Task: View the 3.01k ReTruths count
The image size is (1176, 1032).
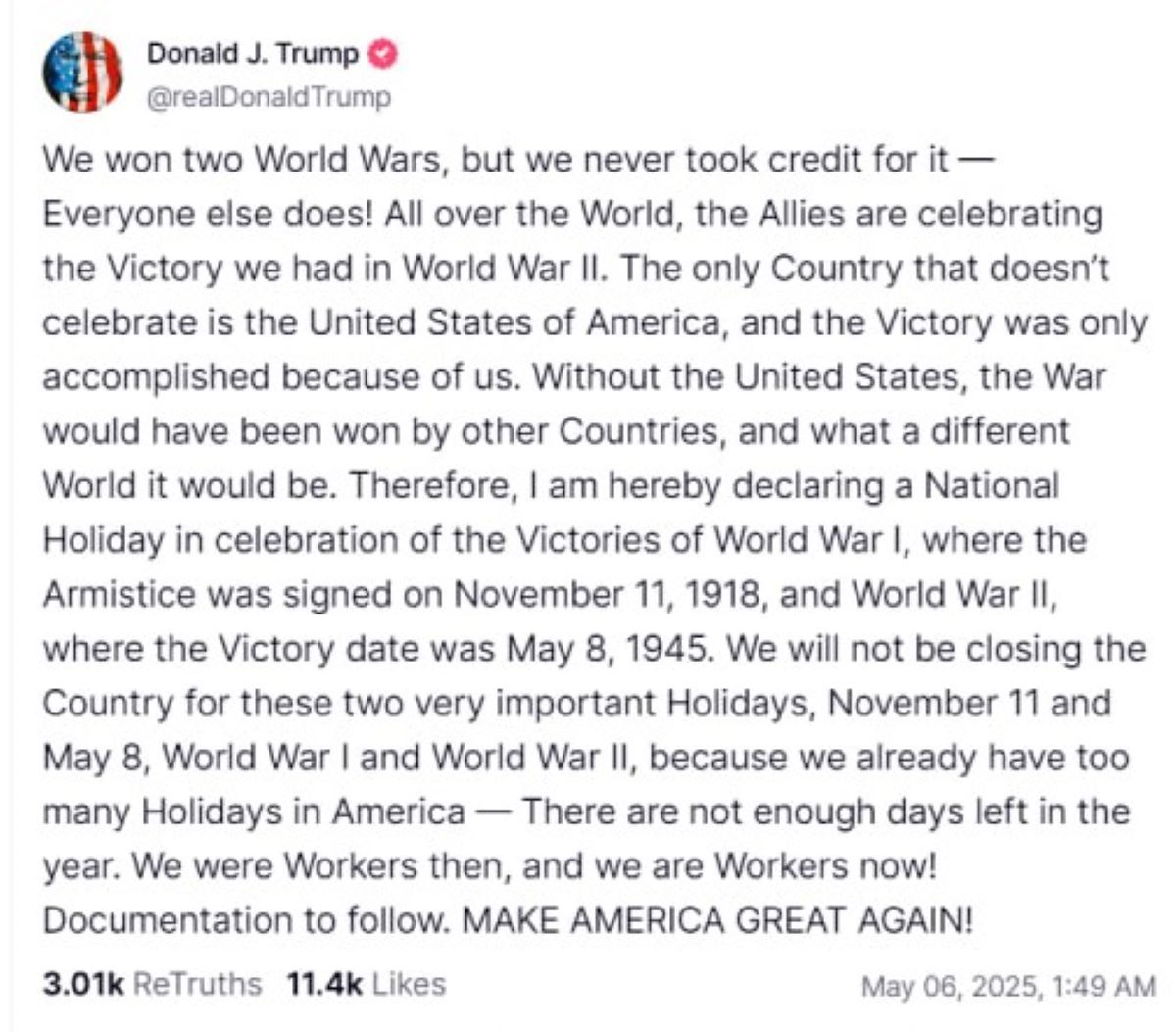Action: (x=82, y=984)
